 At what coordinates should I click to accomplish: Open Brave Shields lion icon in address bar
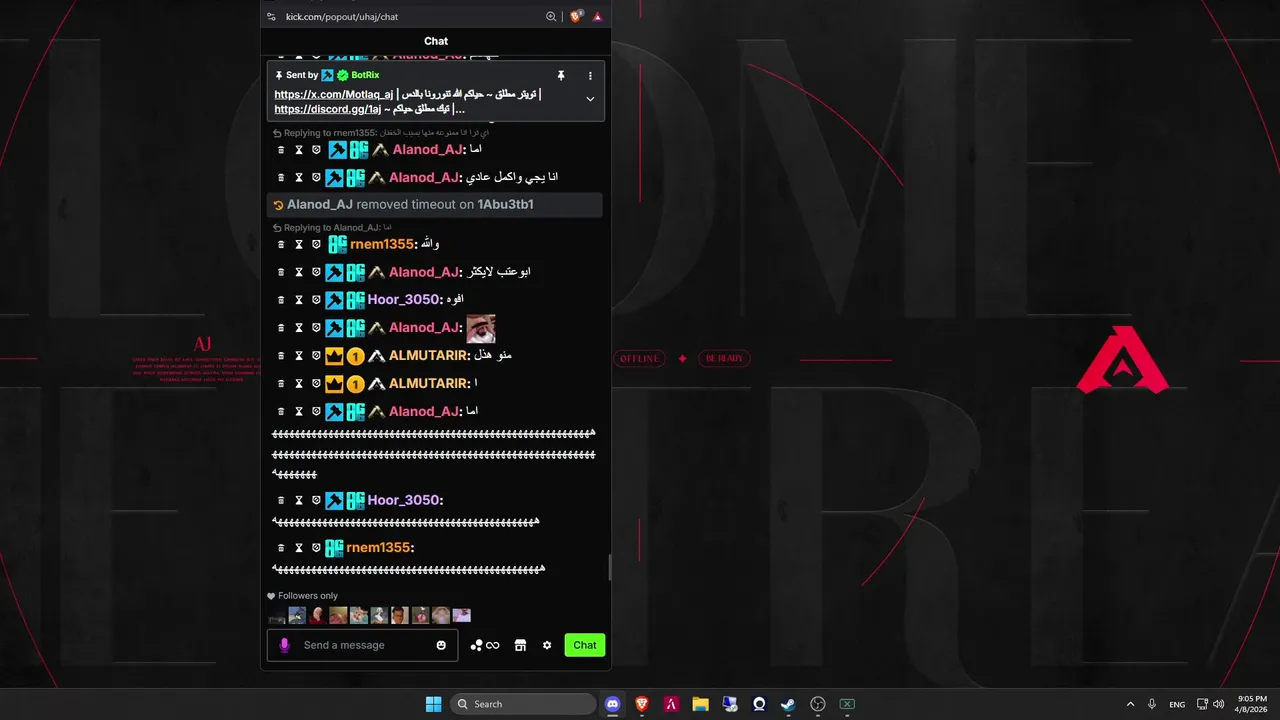coord(576,16)
